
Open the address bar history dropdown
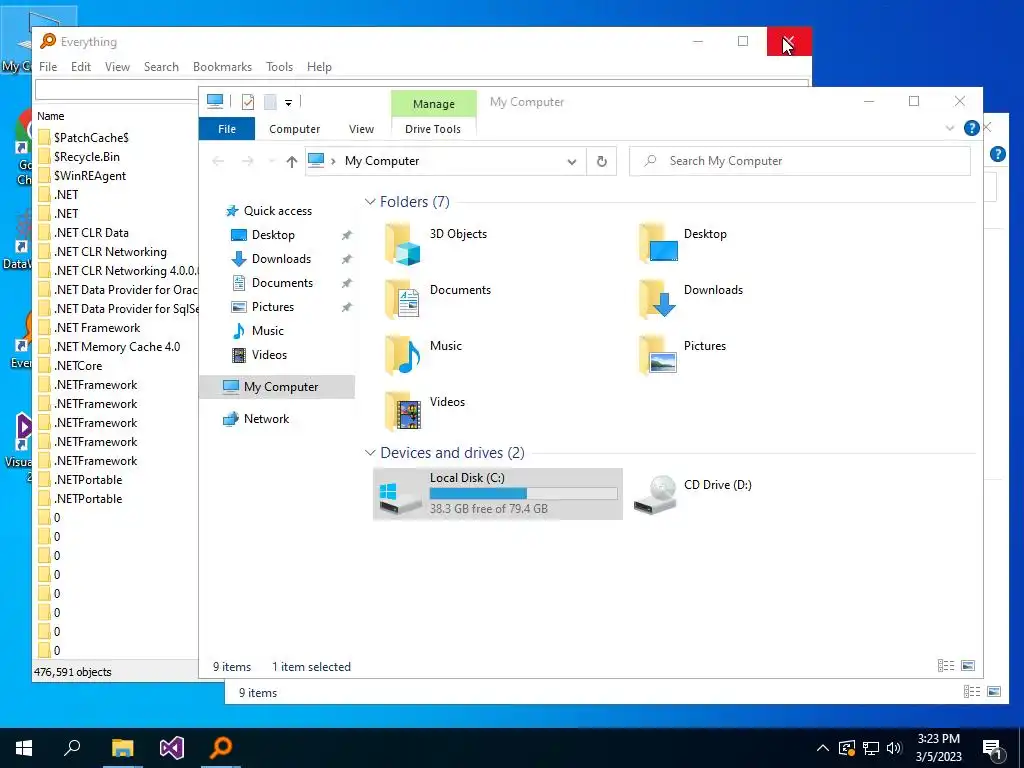tap(571, 162)
